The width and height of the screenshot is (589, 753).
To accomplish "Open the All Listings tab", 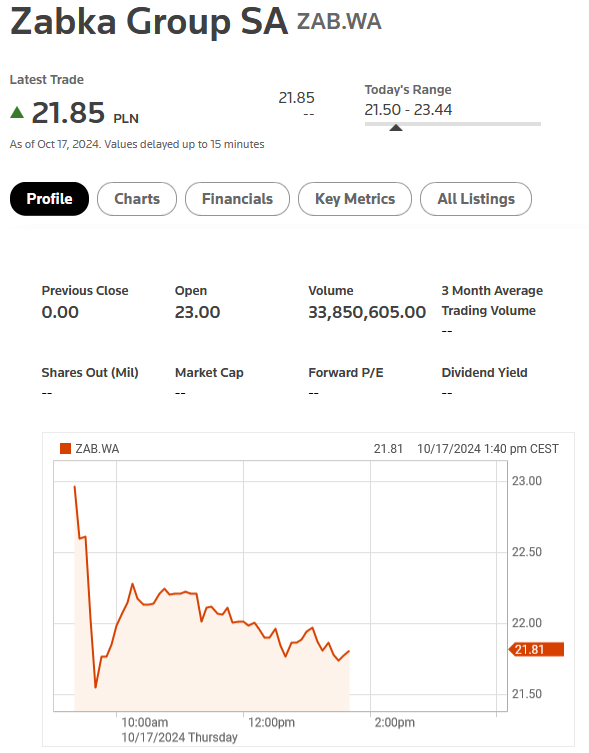I will click(x=476, y=199).
